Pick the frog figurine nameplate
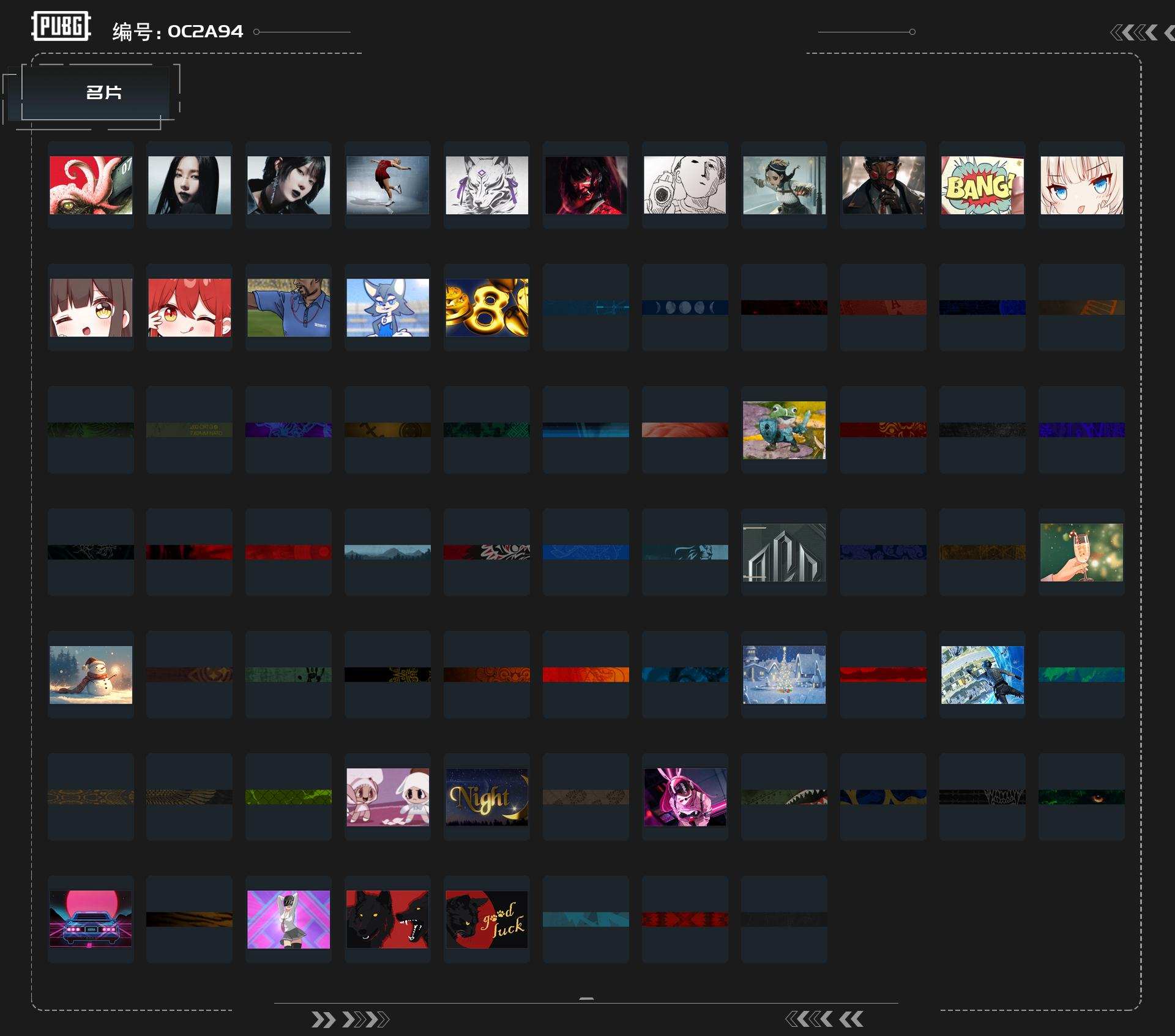The image size is (1175, 1036). 784,430
